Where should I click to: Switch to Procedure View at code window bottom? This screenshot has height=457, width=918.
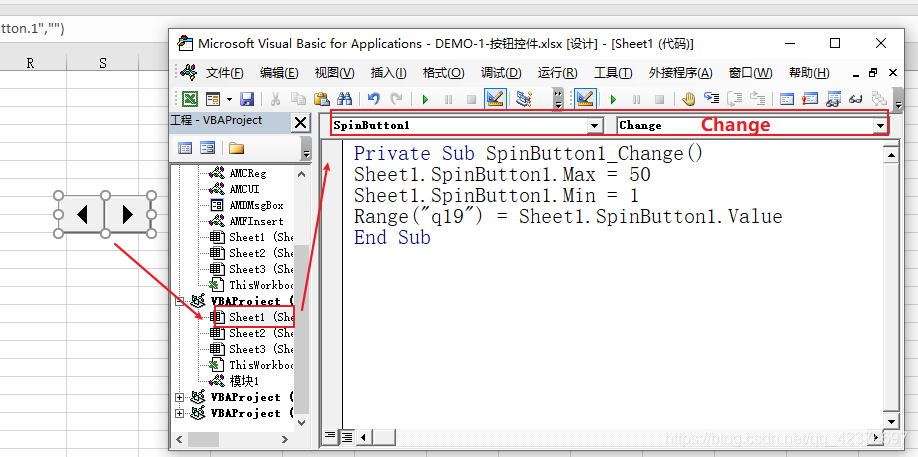point(330,436)
